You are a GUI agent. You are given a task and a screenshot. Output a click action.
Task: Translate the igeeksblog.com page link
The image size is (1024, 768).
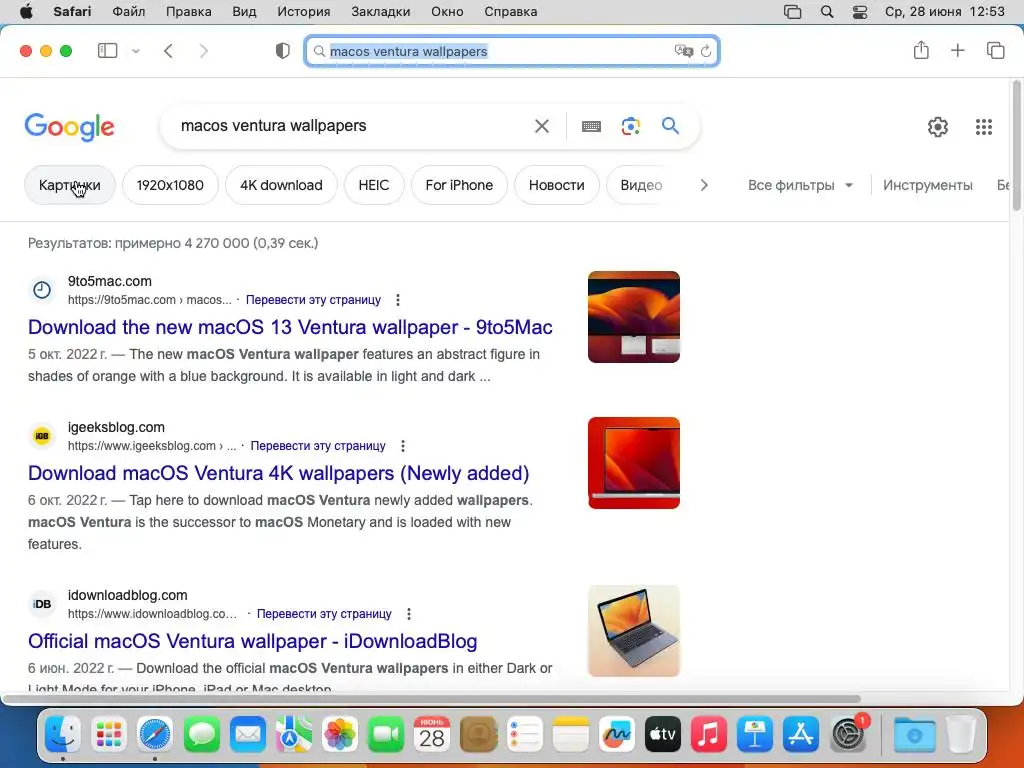click(318, 445)
